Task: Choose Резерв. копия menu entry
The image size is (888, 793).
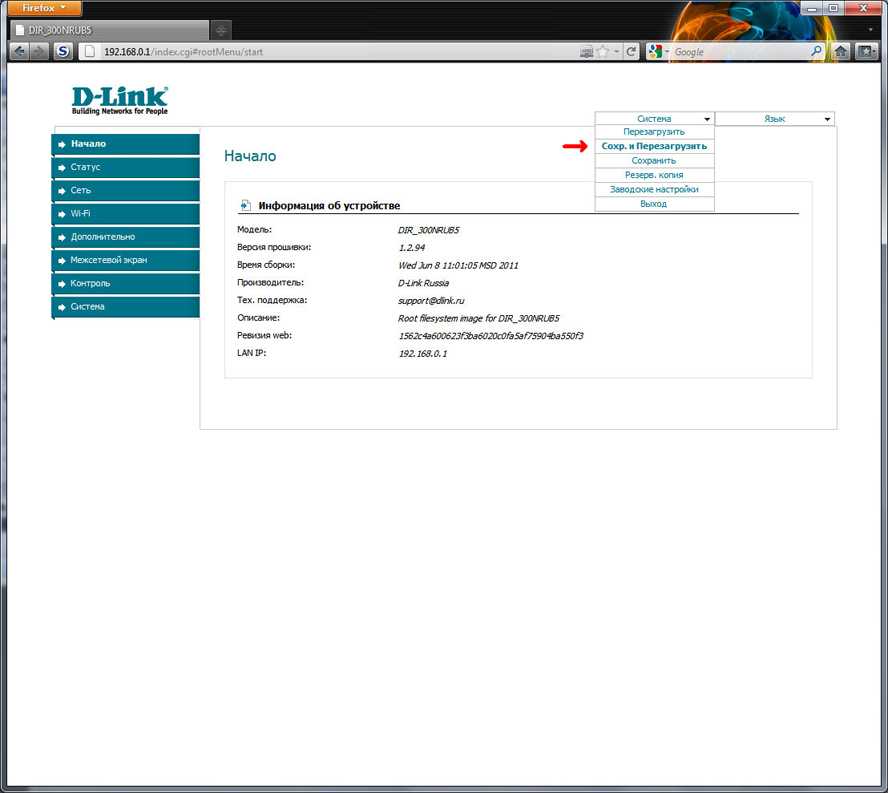Action: pos(654,175)
